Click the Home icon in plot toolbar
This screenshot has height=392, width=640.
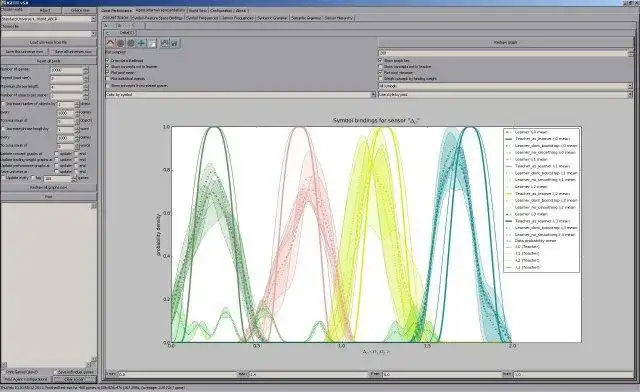(111, 43)
